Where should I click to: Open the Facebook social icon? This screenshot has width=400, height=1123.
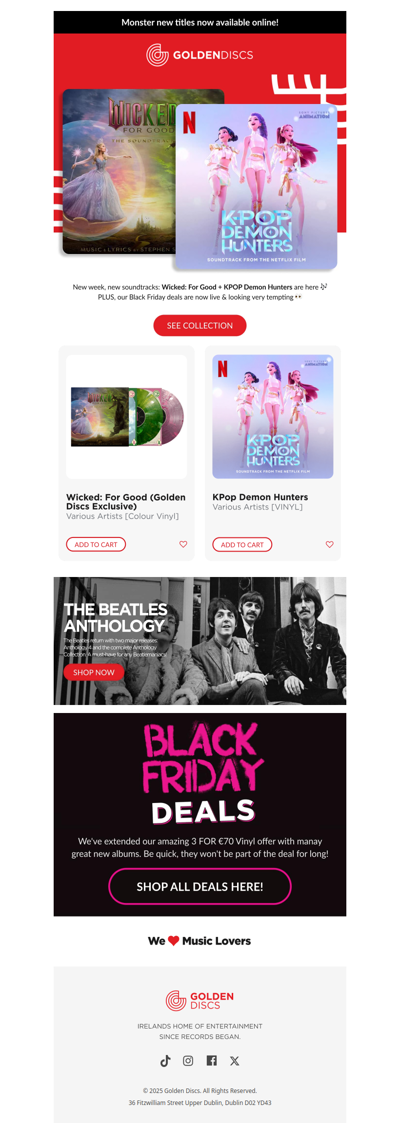point(211,1061)
